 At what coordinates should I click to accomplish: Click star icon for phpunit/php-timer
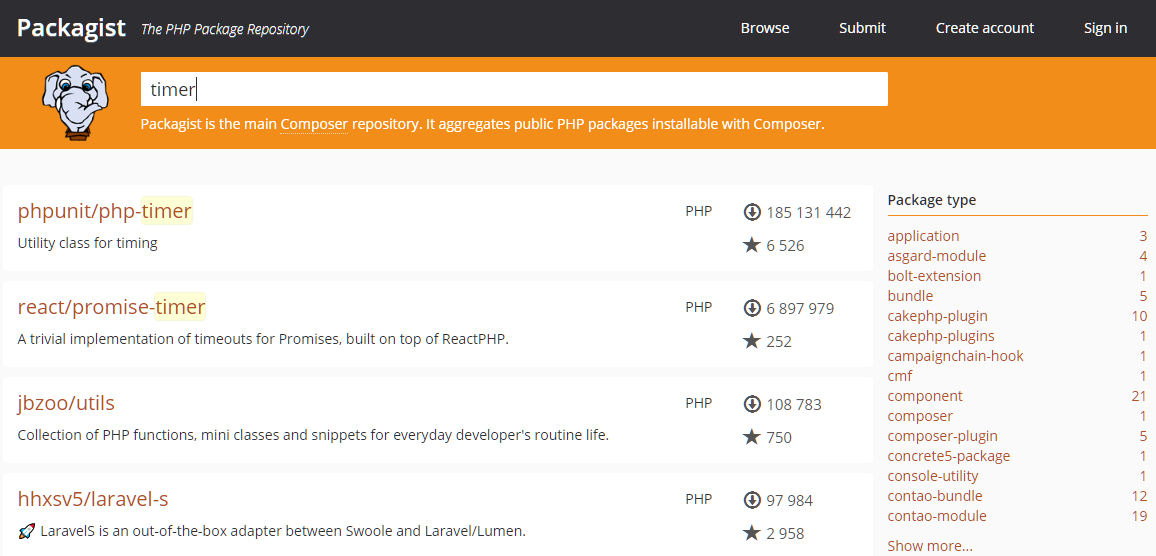tap(752, 245)
